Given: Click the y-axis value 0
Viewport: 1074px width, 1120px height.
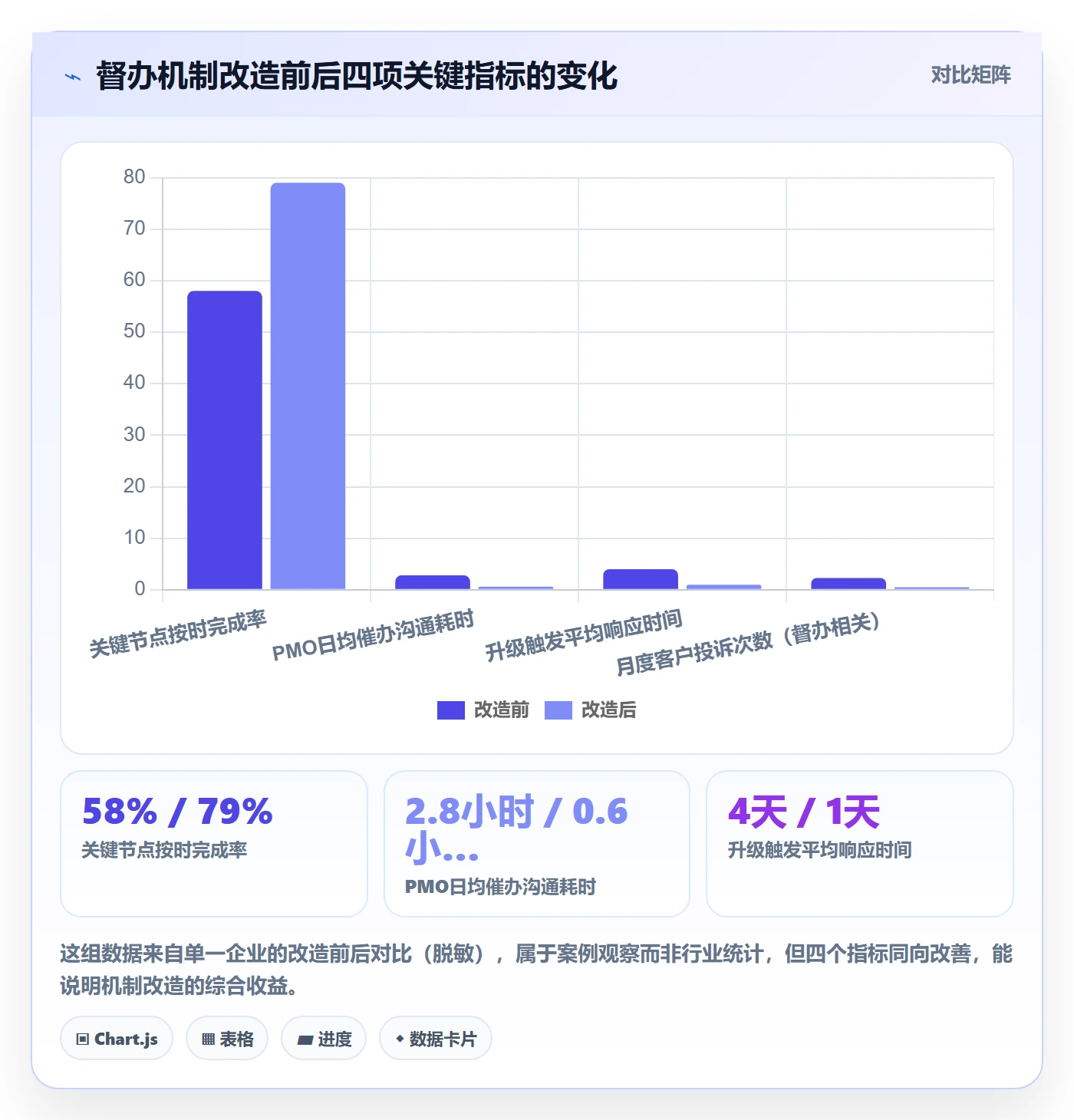Looking at the screenshot, I should pyautogui.click(x=140, y=589).
